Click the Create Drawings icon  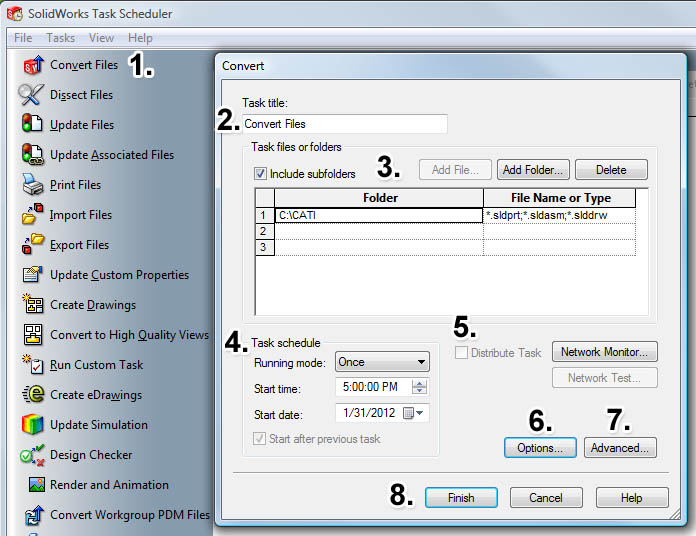pos(33,304)
